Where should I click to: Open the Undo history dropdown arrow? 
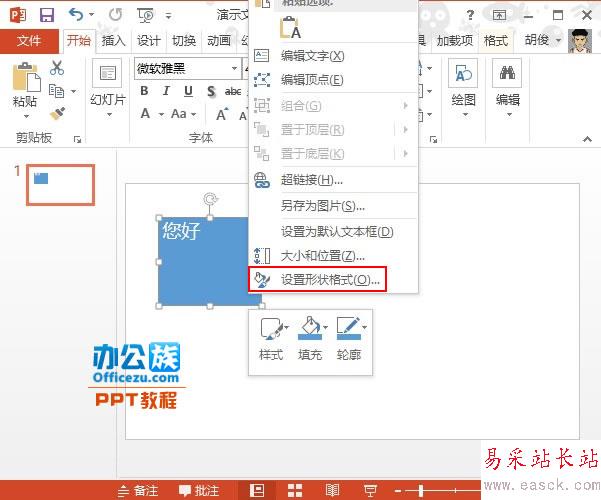pyautogui.click(x=92, y=15)
